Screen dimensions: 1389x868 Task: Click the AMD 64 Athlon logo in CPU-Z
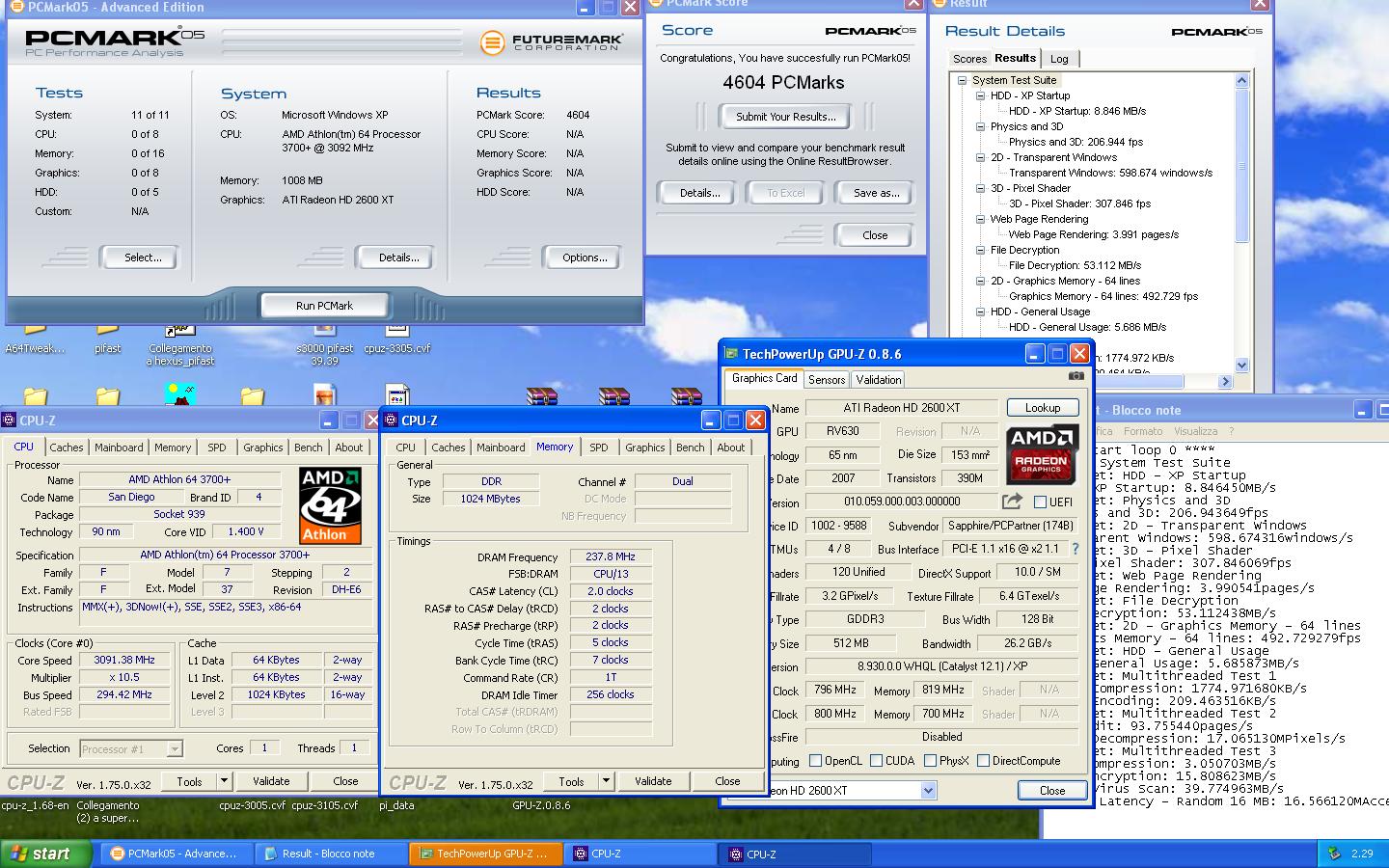click(331, 506)
